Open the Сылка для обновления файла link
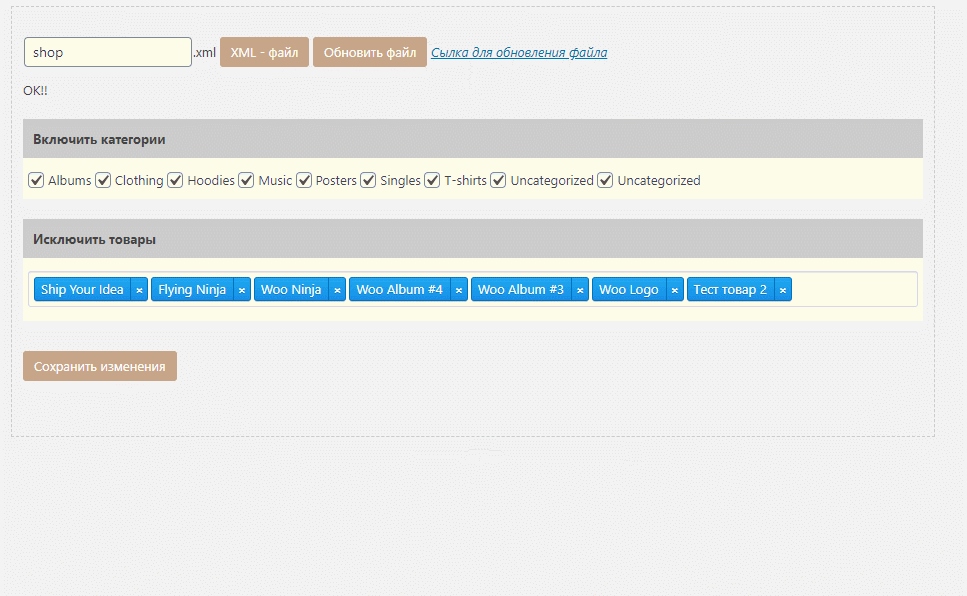Screen dimensions: 967x596 coord(519,52)
